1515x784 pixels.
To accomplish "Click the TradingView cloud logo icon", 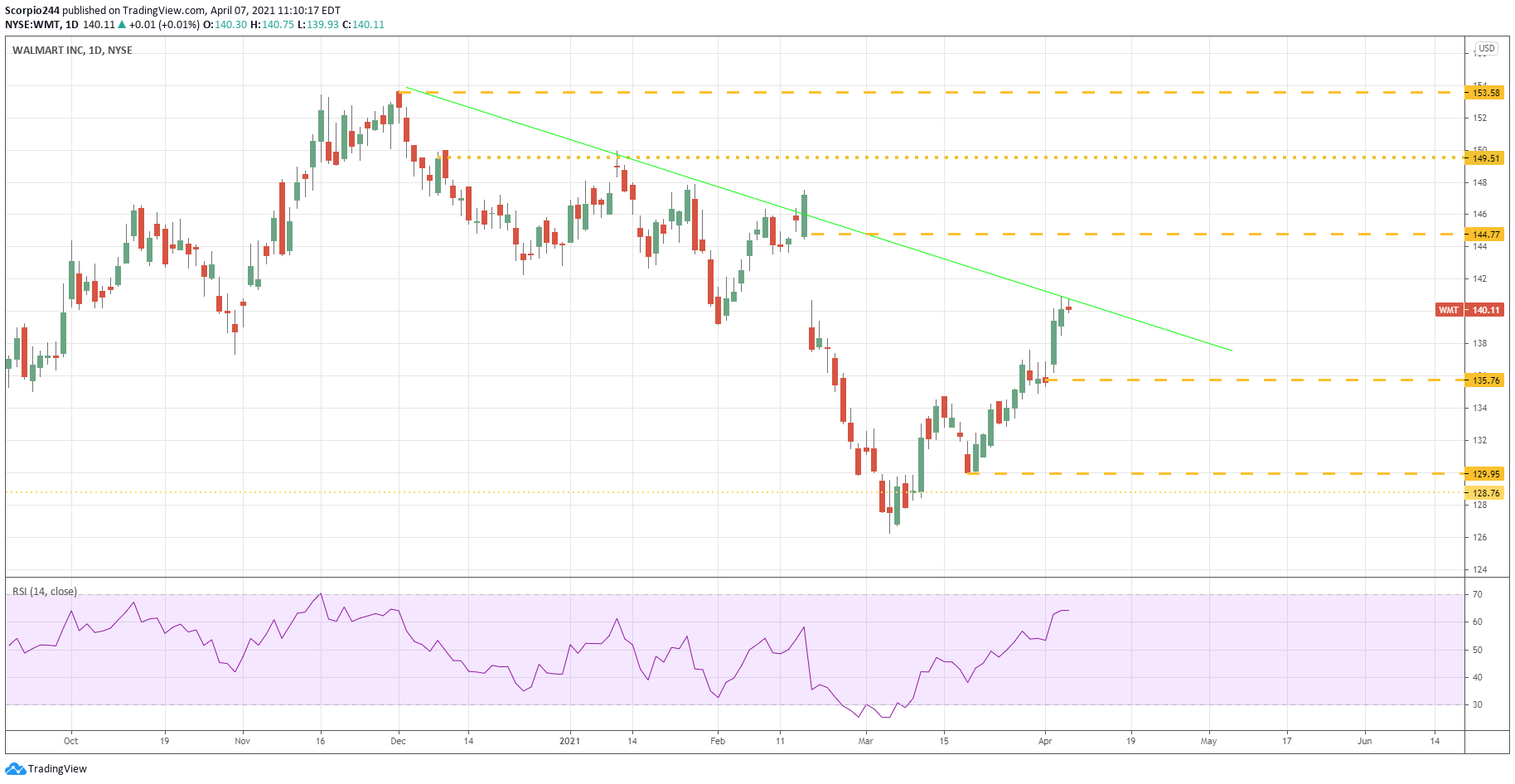I will pos(15,769).
